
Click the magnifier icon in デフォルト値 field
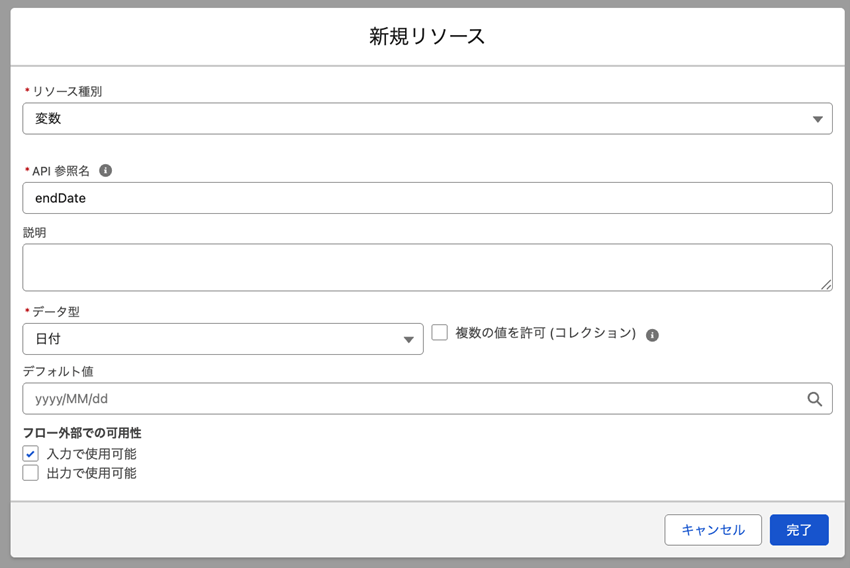point(815,399)
